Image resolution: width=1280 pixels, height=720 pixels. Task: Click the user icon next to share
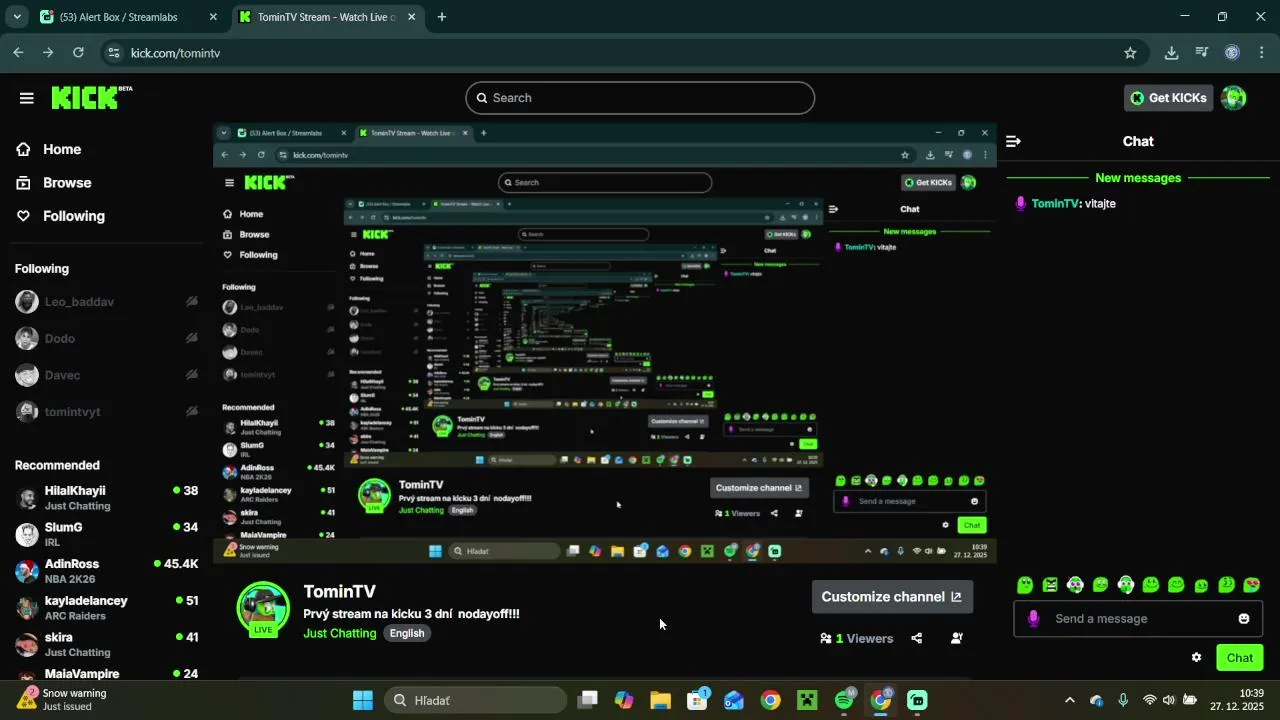pos(957,638)
